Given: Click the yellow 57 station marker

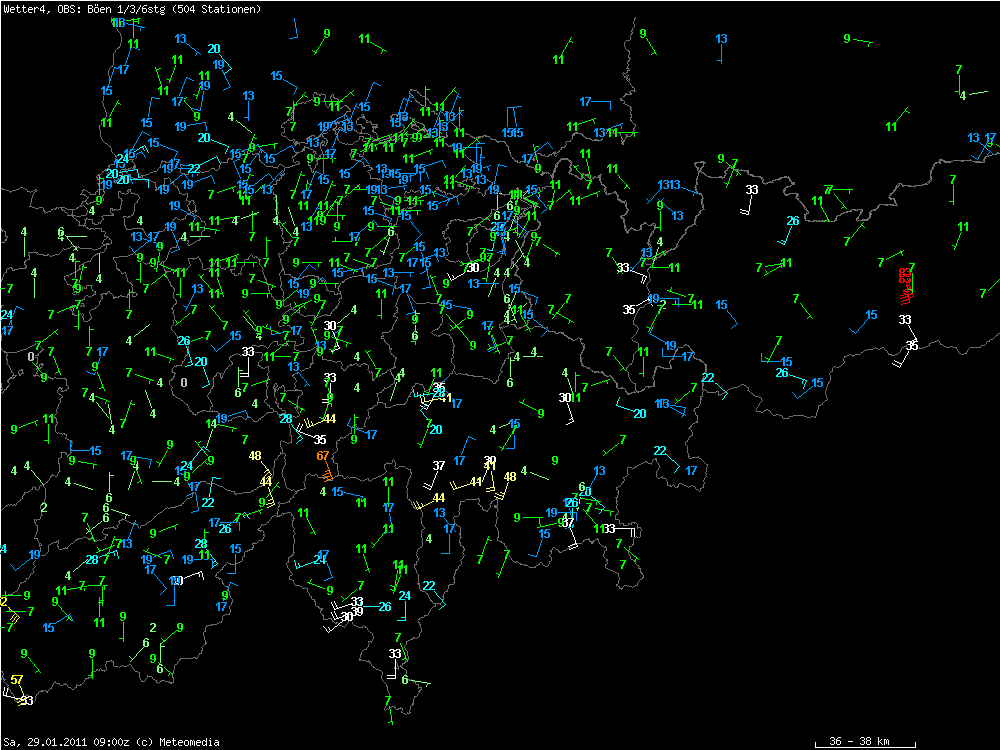Looking at the screenshot, I should tap(17, 680).
